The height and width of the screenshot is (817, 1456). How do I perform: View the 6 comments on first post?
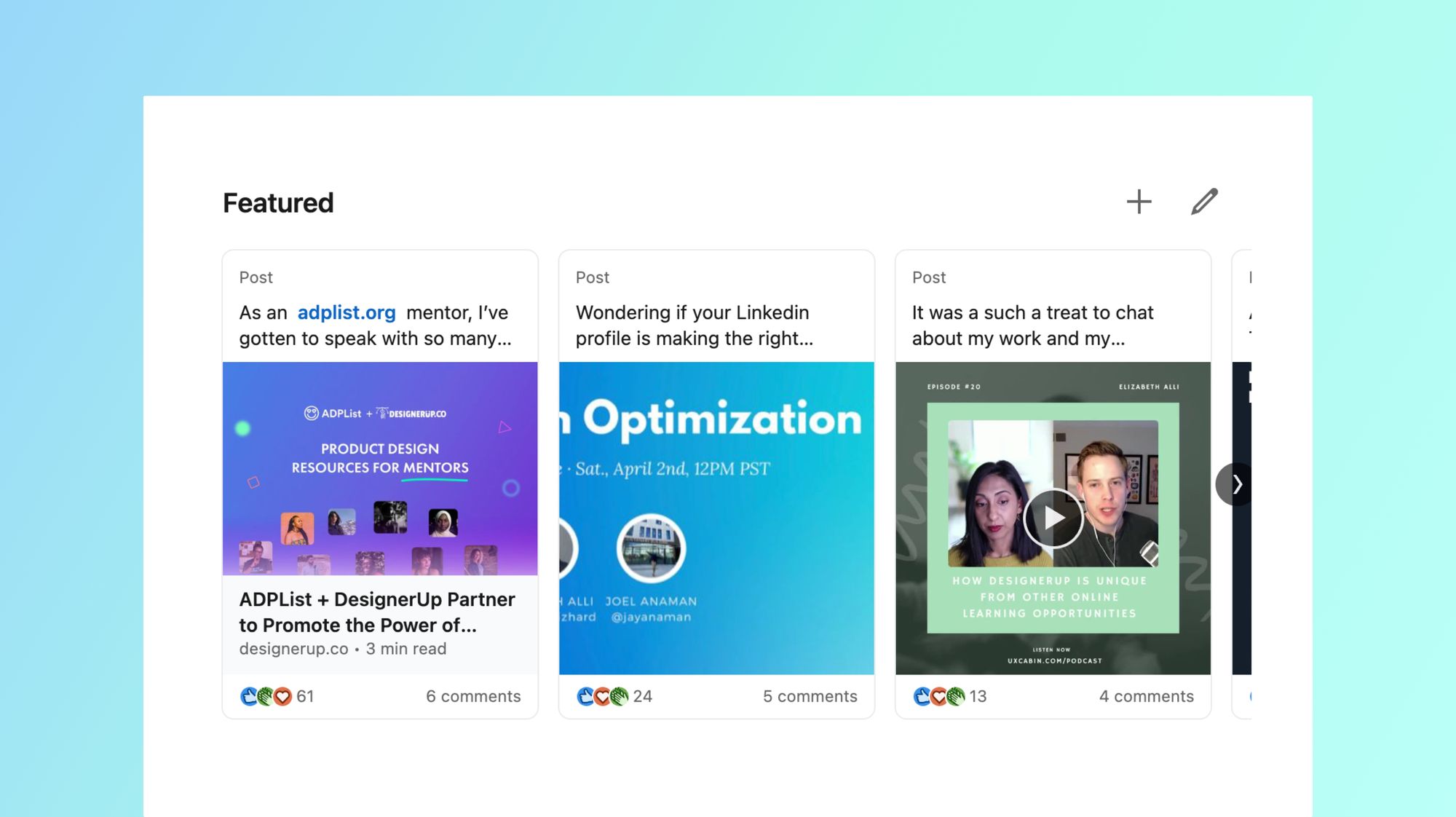click(473, 696)
